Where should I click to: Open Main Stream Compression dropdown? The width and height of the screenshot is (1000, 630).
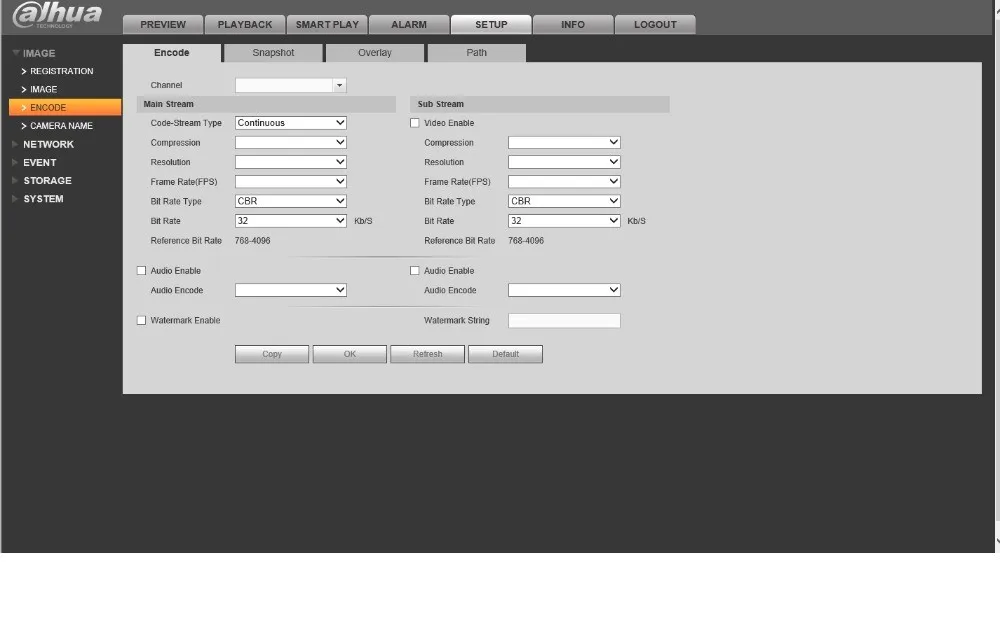click(291, 142)
